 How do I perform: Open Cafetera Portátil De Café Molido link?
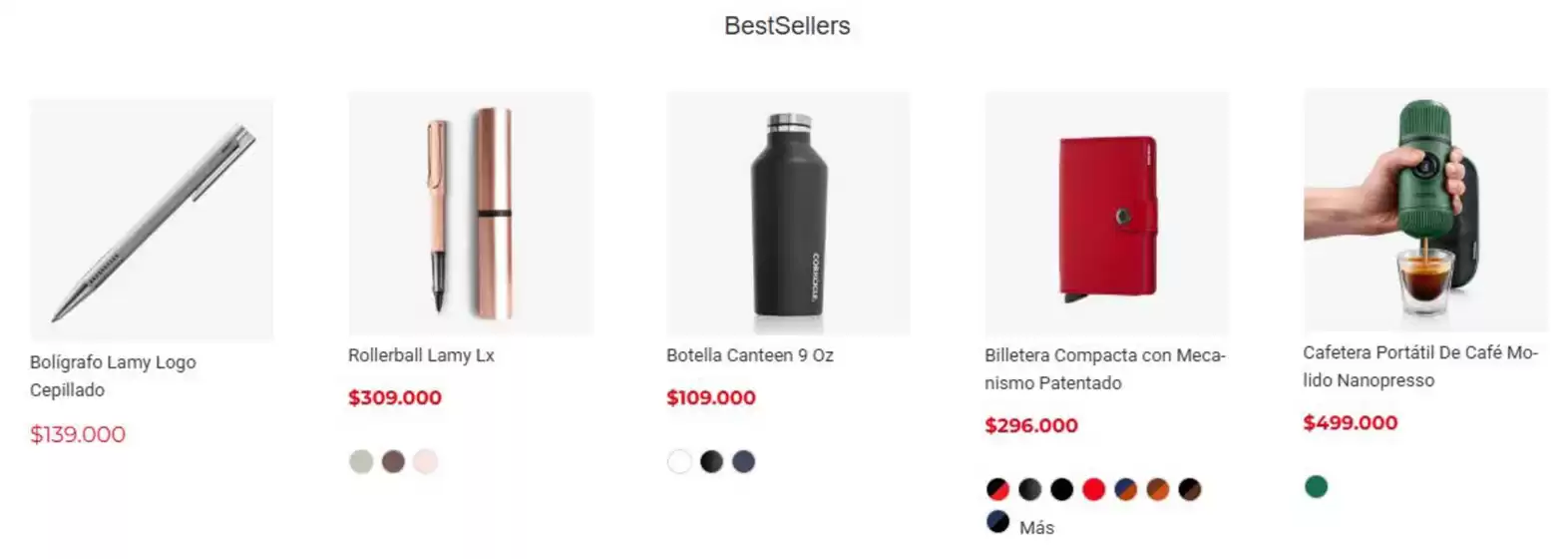[1420, 366]
